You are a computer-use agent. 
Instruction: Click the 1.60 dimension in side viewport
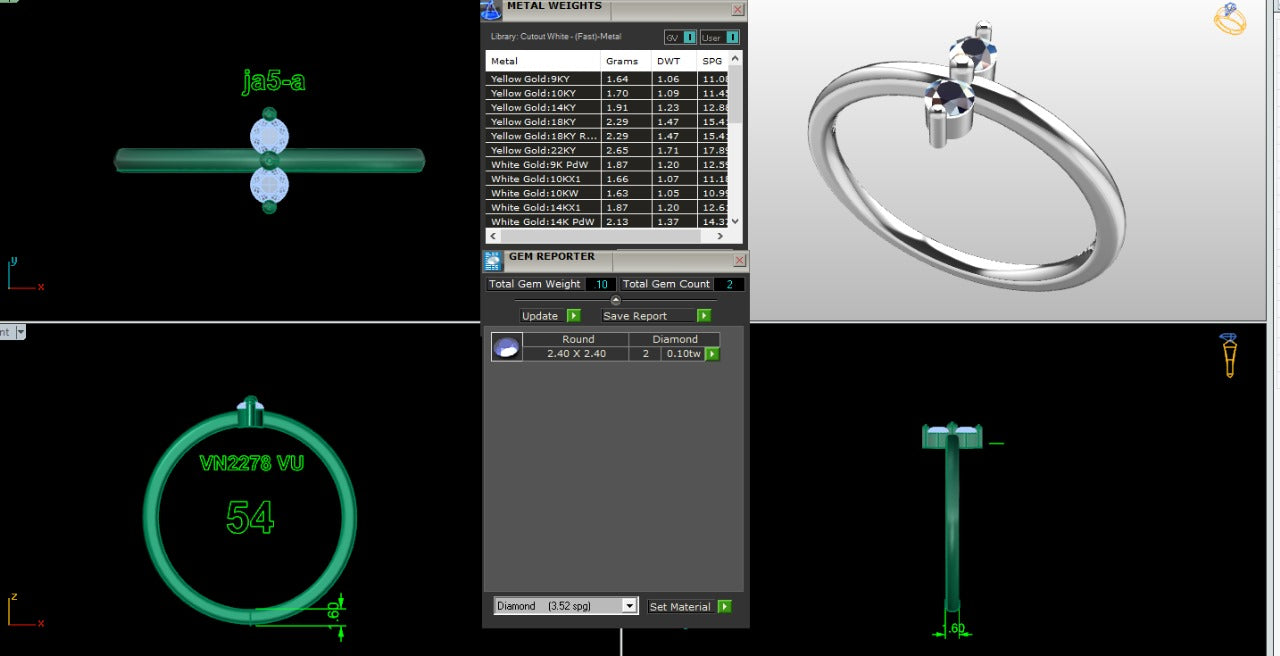coord(952,630)
